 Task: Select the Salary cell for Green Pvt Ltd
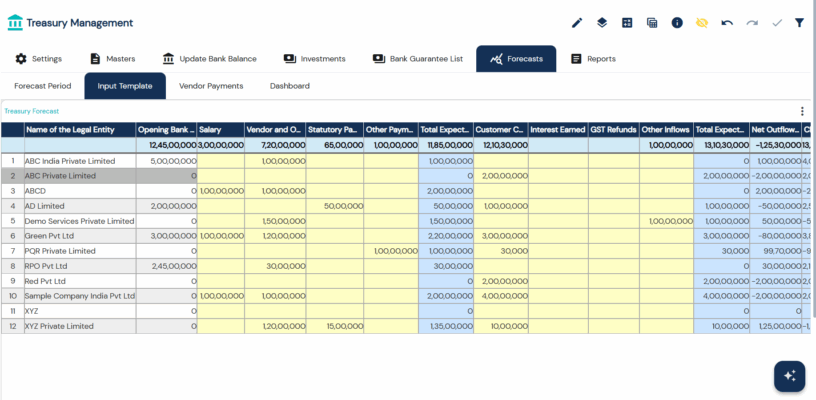(x=221, y=236)
